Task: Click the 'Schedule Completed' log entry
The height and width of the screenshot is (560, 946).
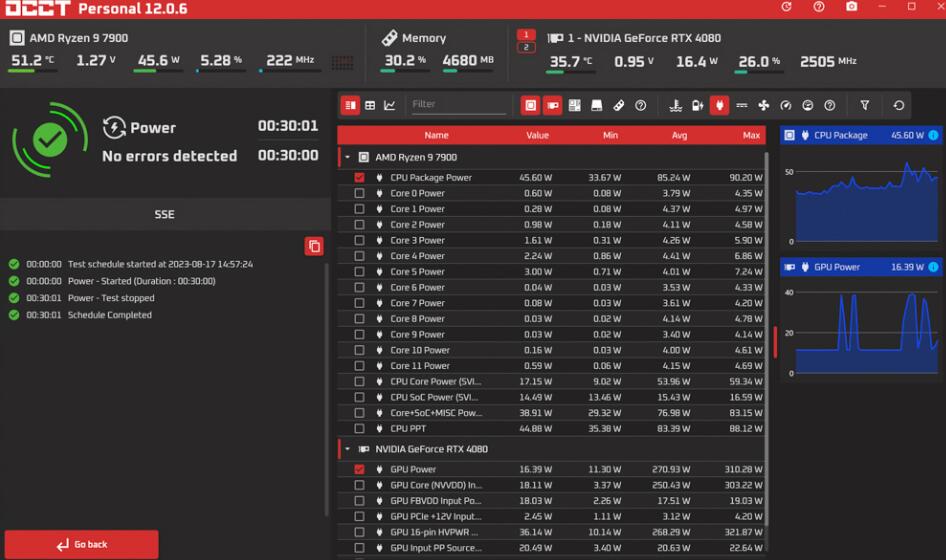Action: point(110,315)
